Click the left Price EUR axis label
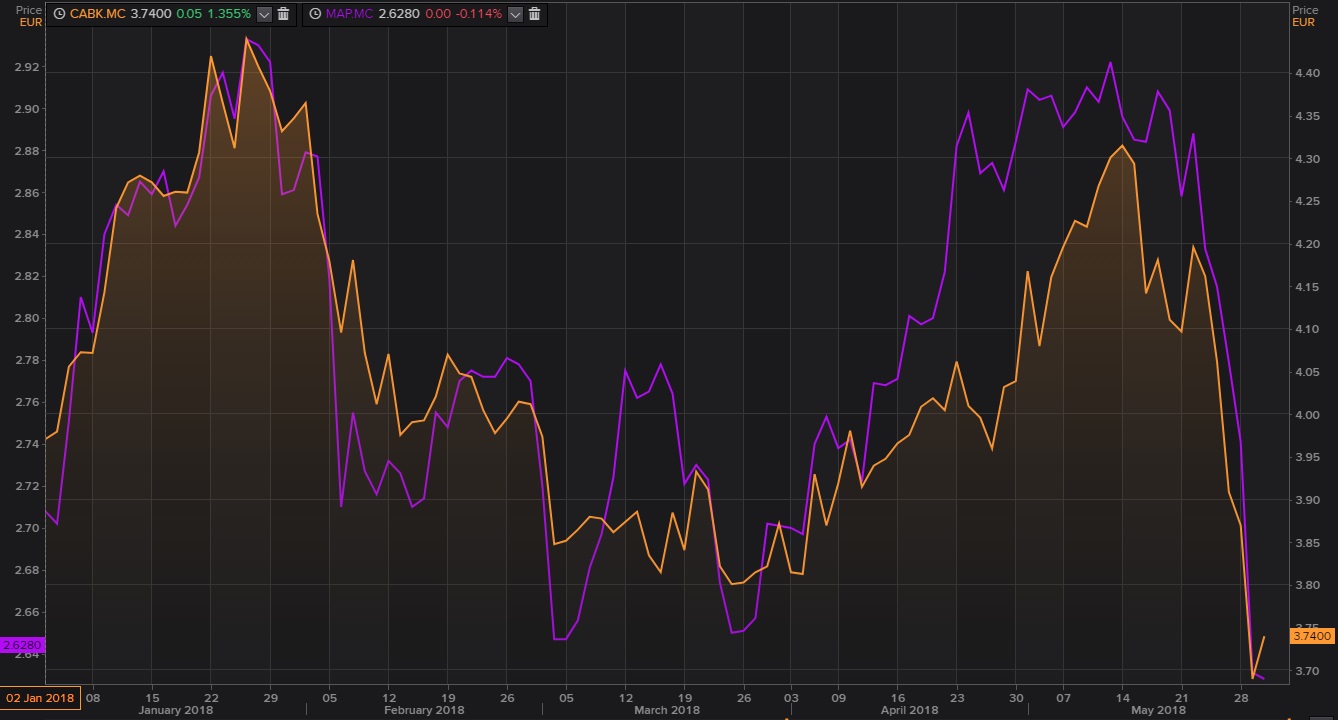This screenshot has height=720, width=1338. (29, 15)
